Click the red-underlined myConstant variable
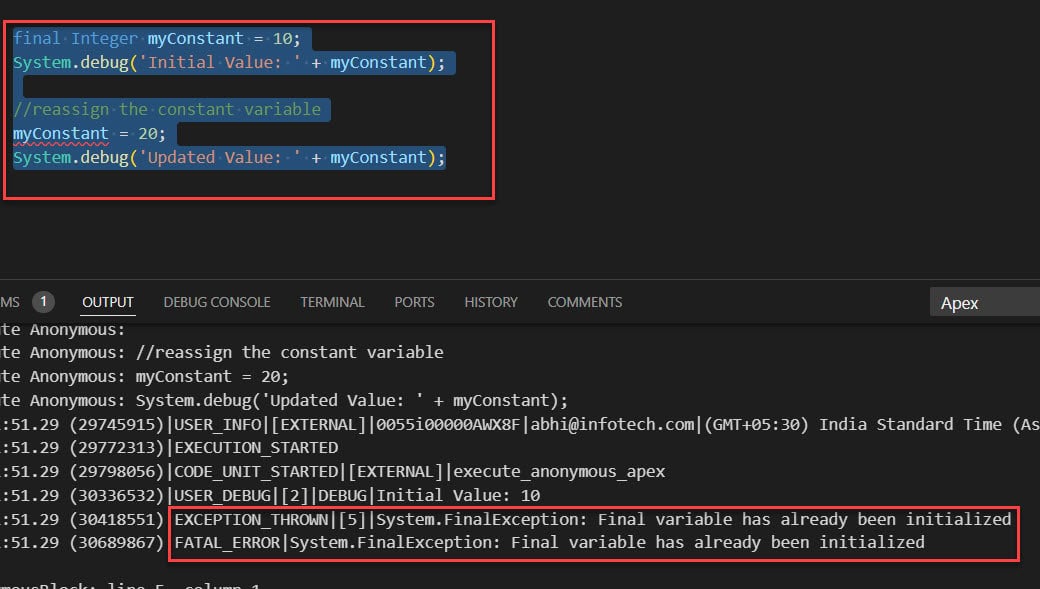 60,132
